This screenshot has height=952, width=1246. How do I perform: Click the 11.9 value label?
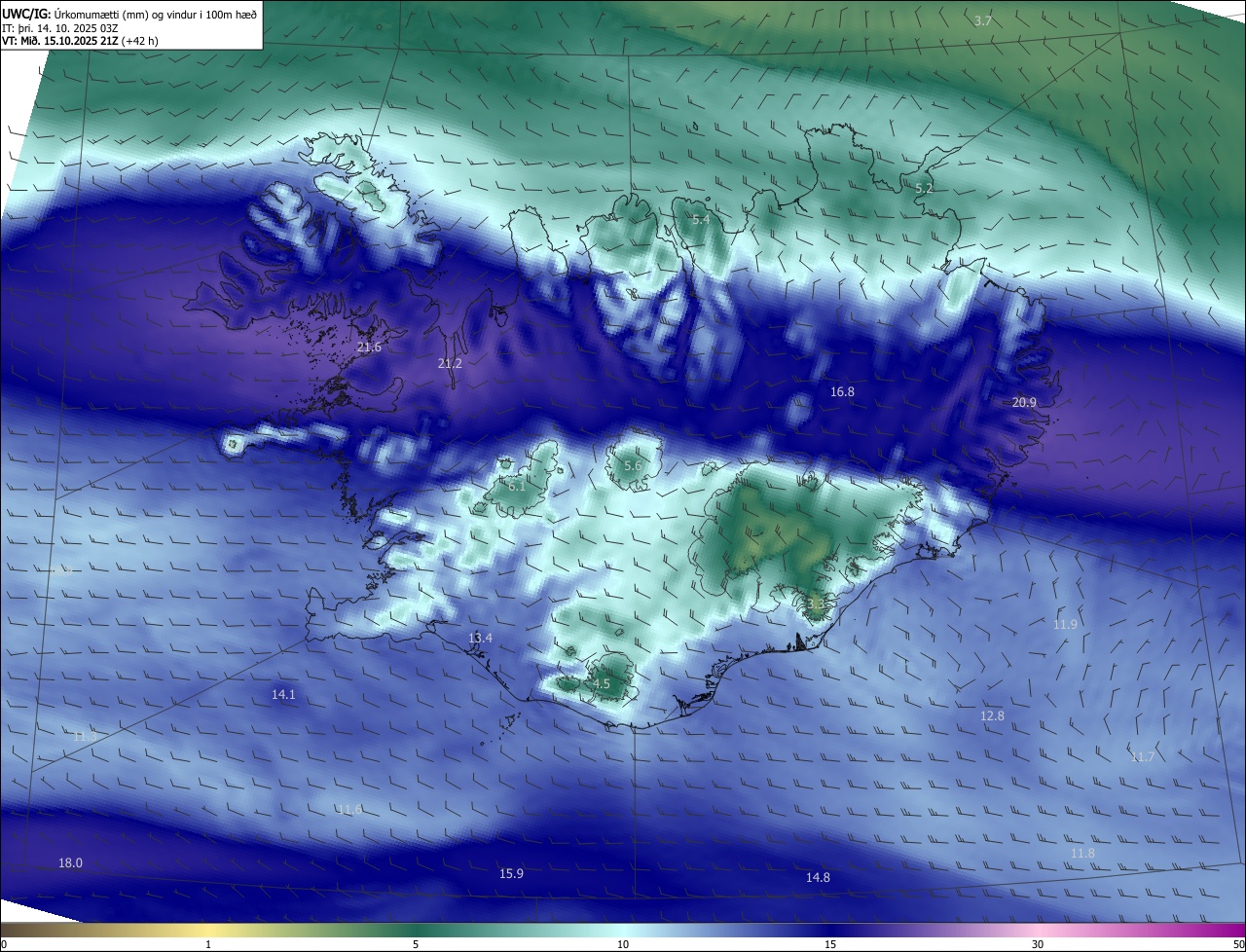pyautogui.click(x=1065, y=624)
